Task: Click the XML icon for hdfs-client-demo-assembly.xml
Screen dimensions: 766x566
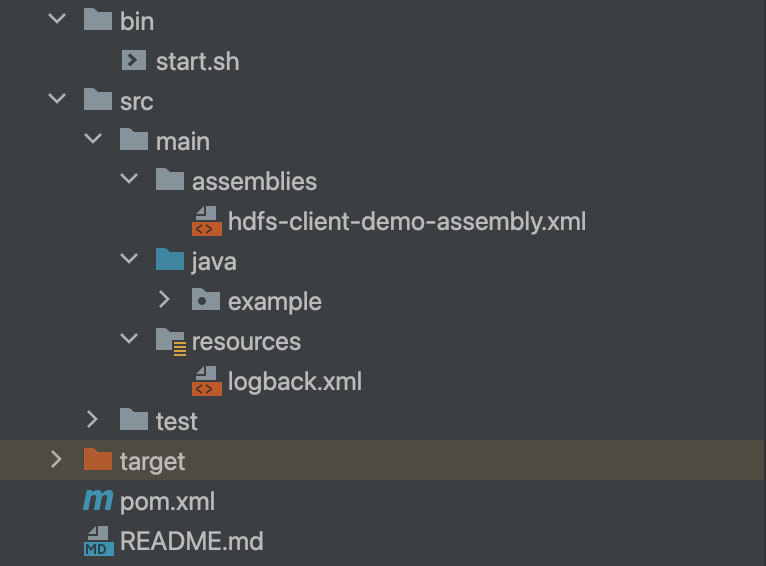Action: [x=206, y=221]
